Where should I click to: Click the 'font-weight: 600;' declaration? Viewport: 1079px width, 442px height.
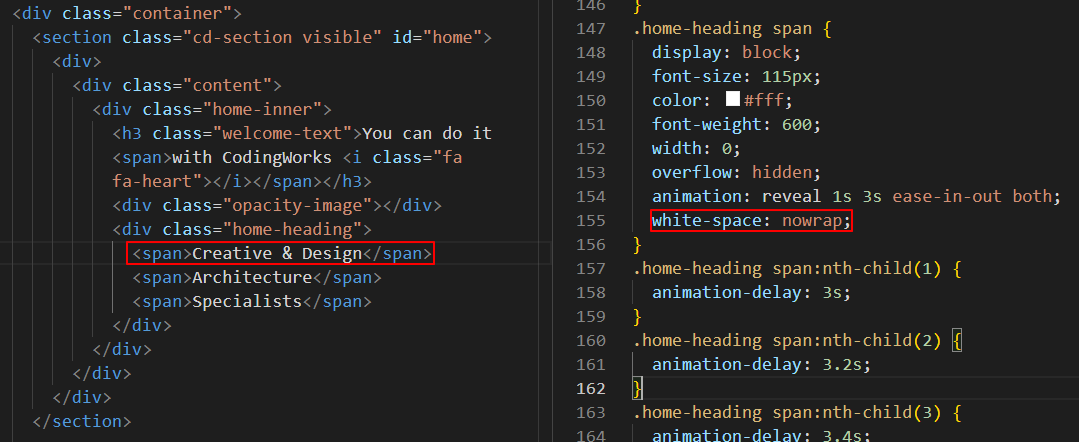click(737, 125)
